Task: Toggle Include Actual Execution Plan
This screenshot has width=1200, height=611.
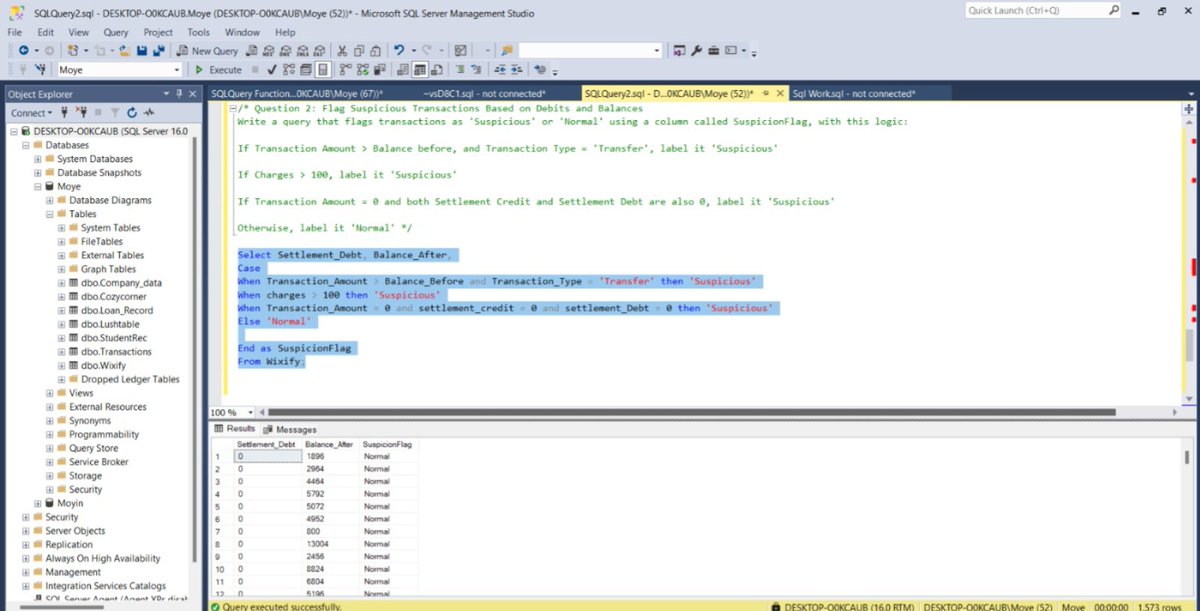Action: pyautogui.click(x=343, y=70)
